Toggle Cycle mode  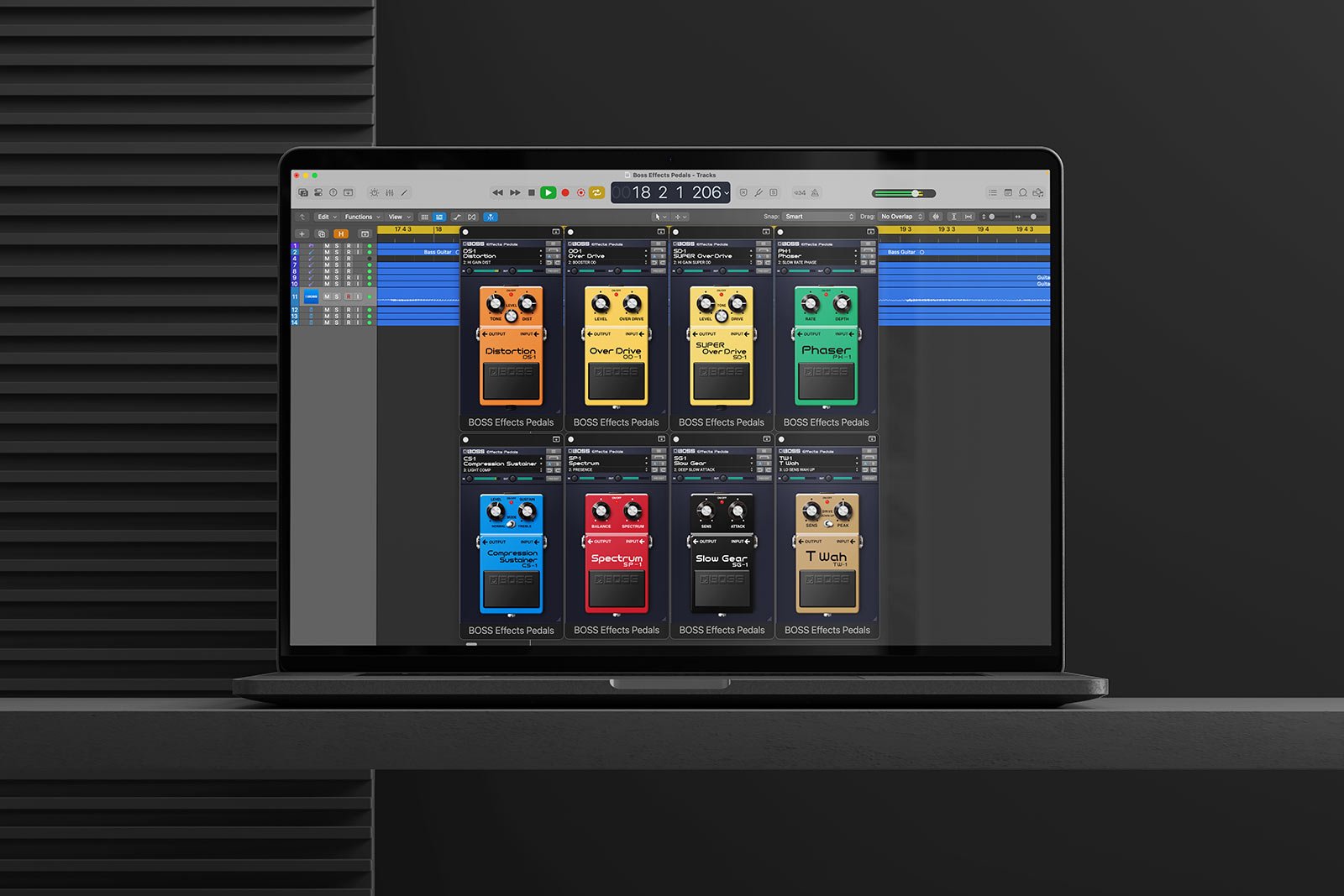[x=596, y=192]
